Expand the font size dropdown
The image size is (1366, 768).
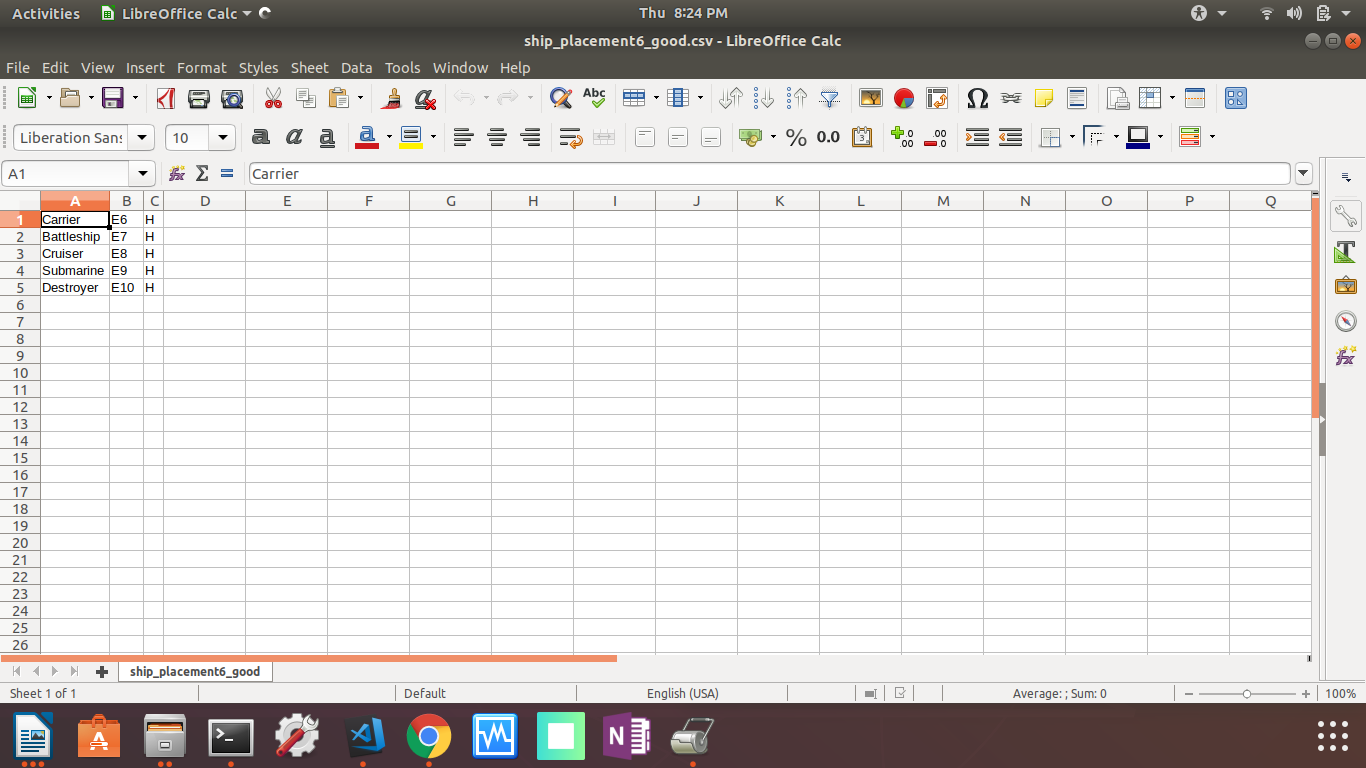coord(222,137)
